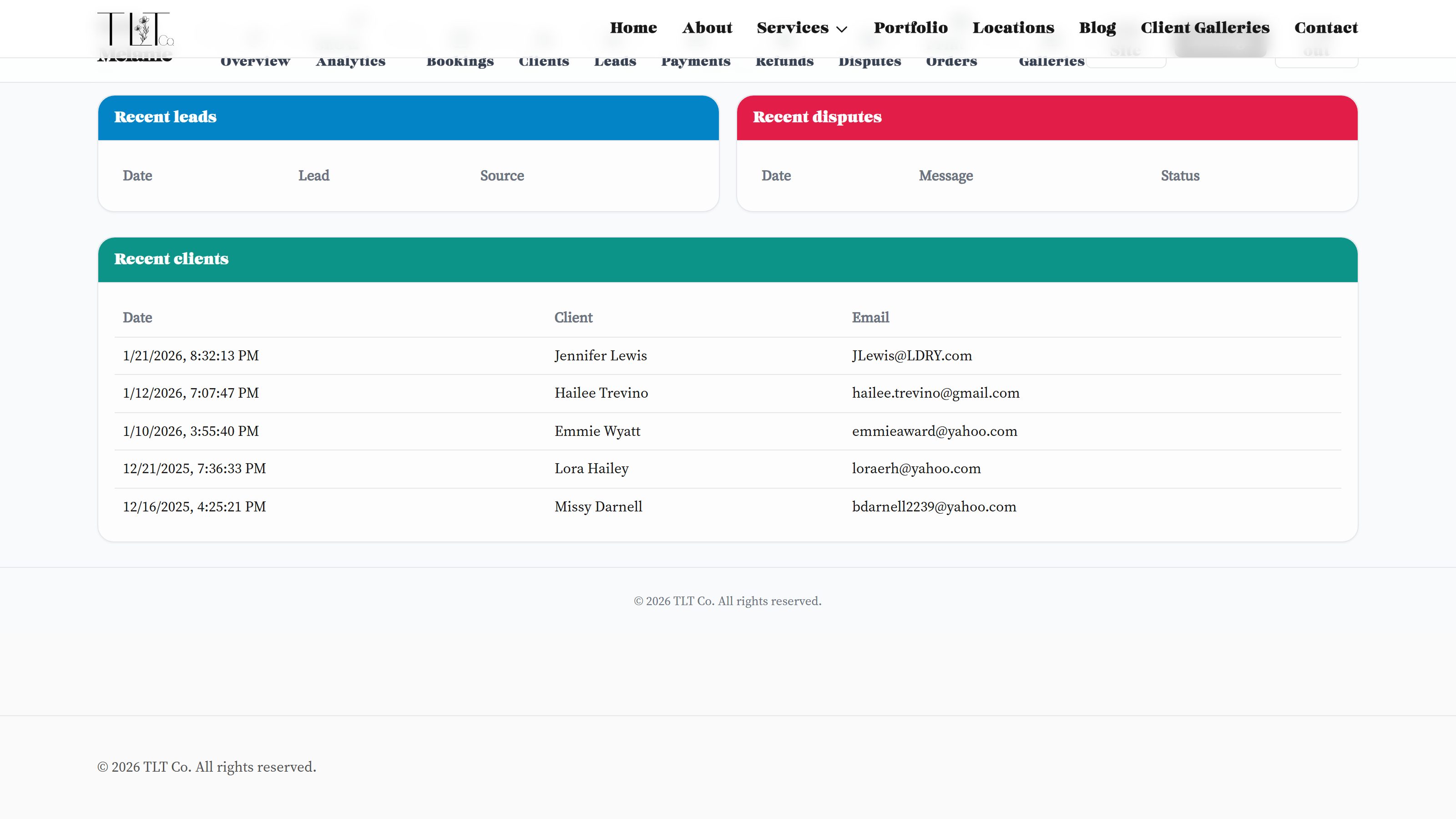Viewport: 1456px width, 819px height.
Task: Select JLewis@LDRY.com email address
Action: [911, 355]
